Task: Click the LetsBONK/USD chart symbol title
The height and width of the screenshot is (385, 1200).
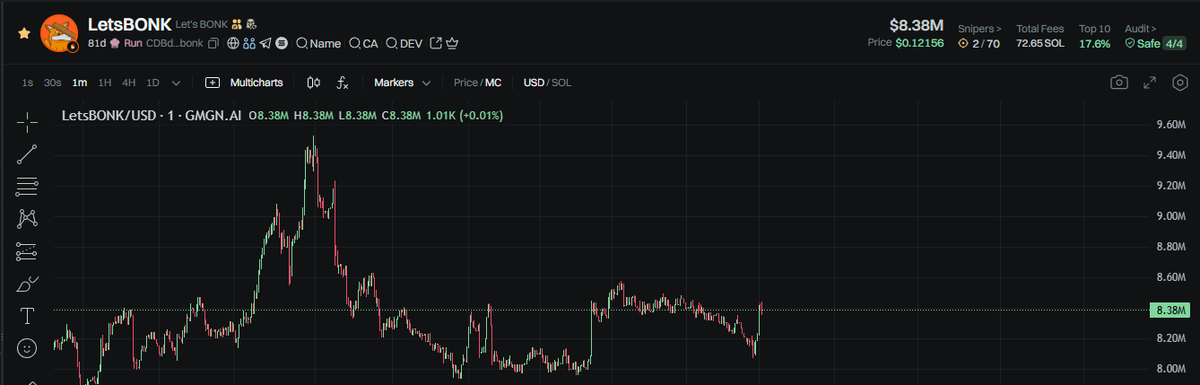Action: pos(108,116)
